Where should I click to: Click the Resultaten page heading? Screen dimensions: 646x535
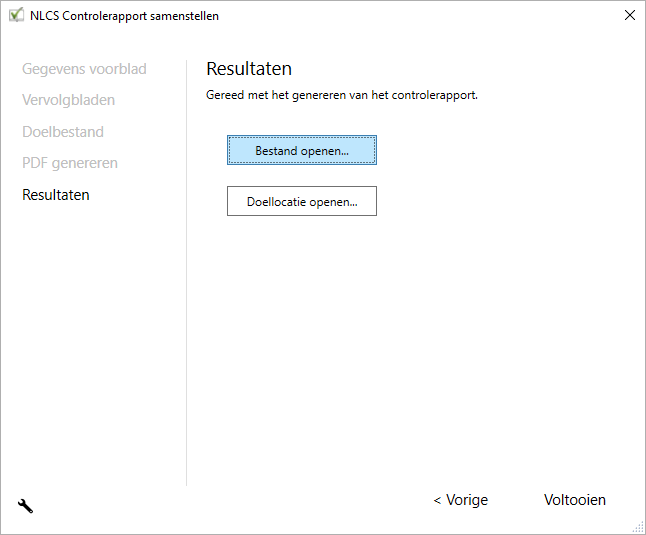[249, 69]
